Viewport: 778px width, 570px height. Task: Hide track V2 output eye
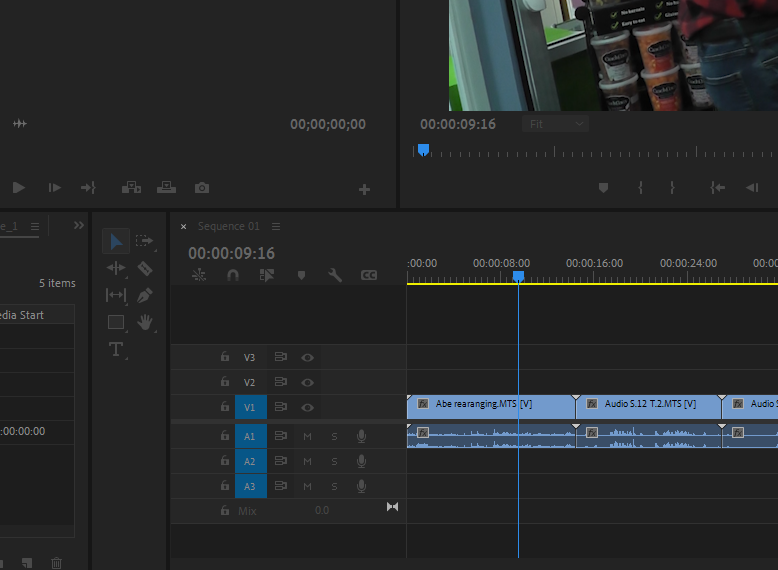307,382
